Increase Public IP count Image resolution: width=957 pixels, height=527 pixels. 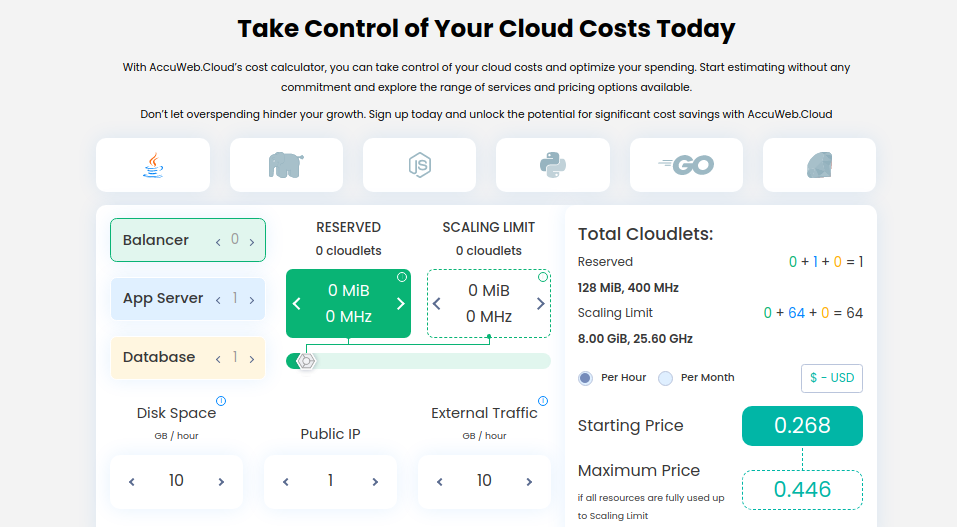(375, 482)
